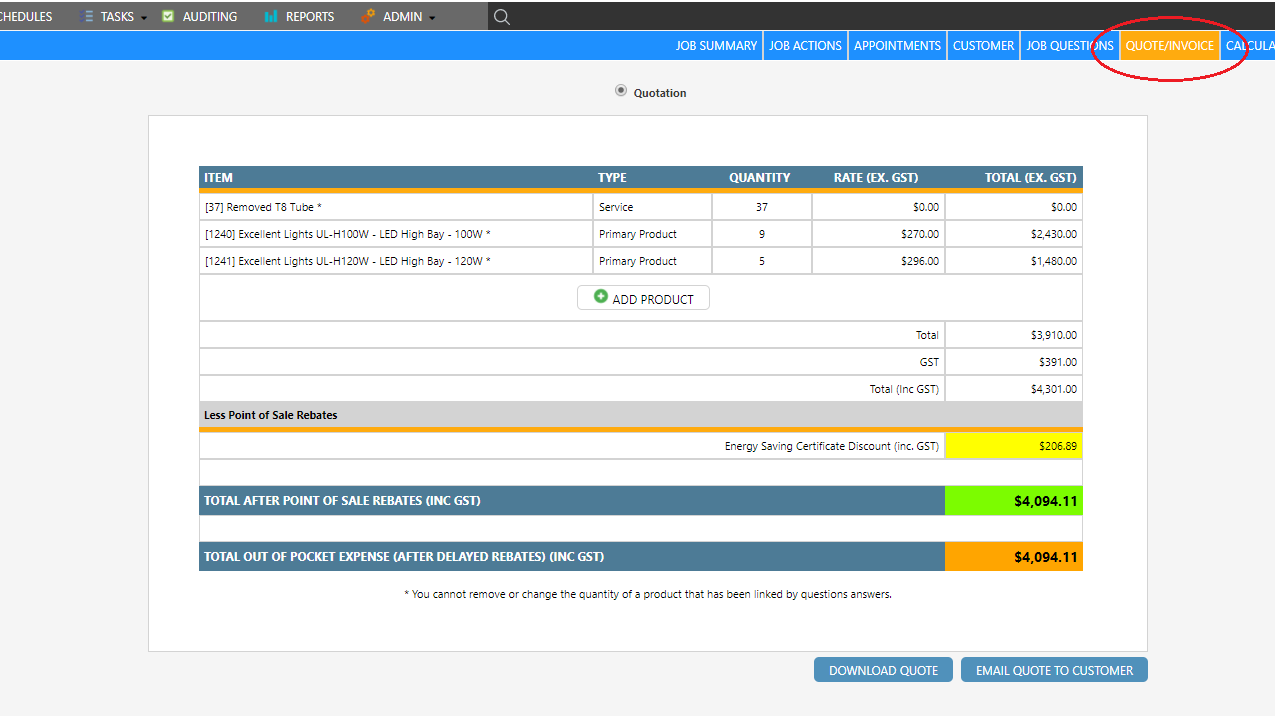Select the Quote/Invoice tab

[x=1169, y=45]
